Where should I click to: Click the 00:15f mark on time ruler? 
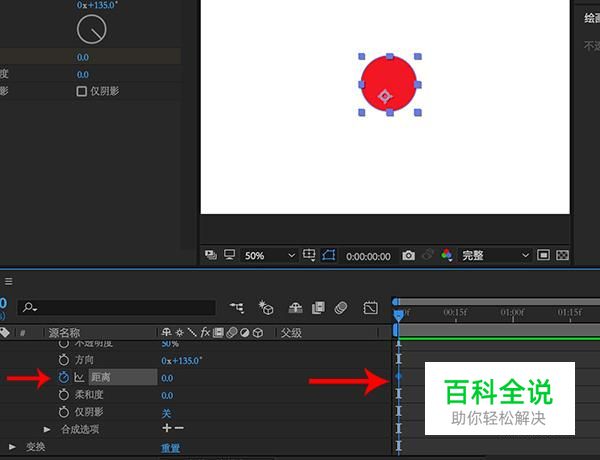click(455, 312)
